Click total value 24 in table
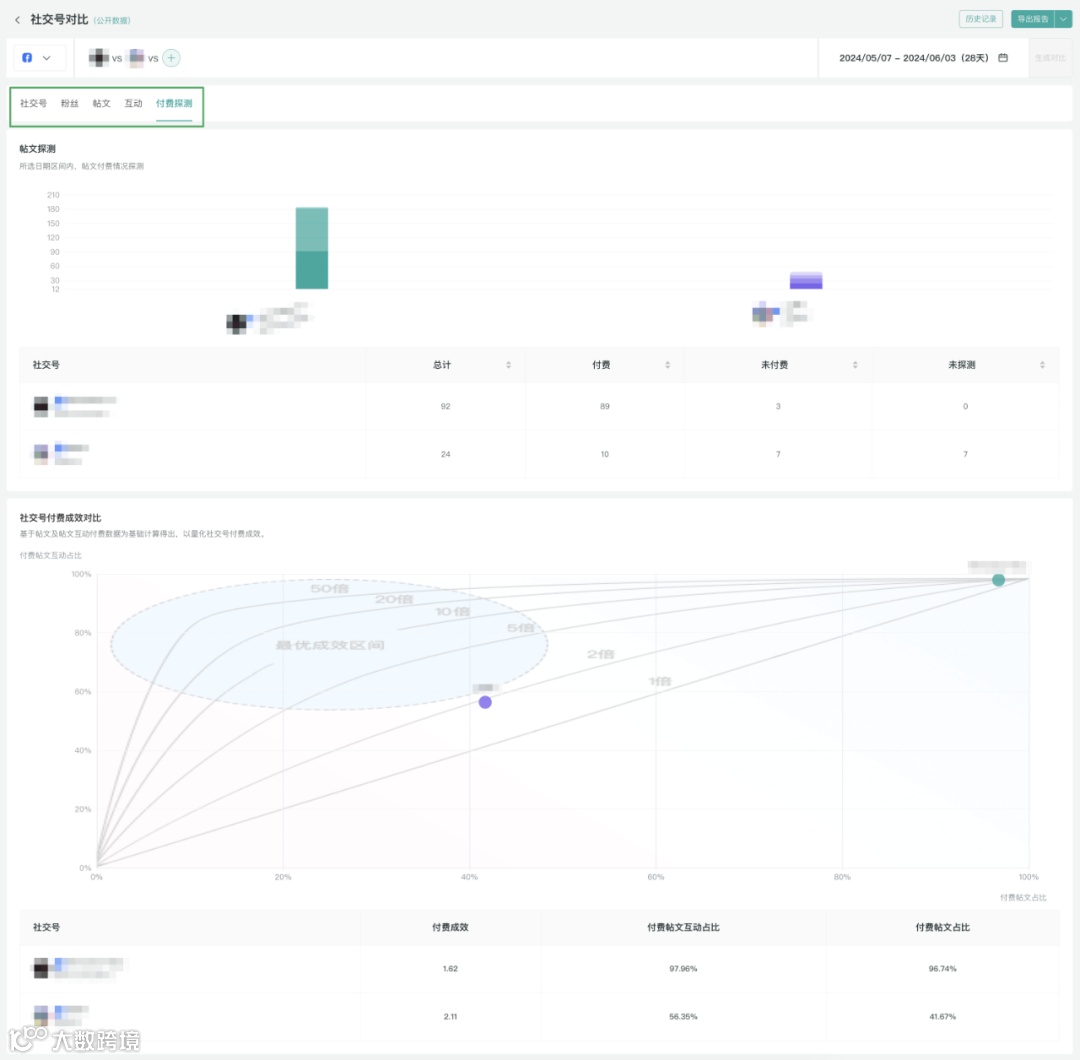 click(x=446, y=455)
